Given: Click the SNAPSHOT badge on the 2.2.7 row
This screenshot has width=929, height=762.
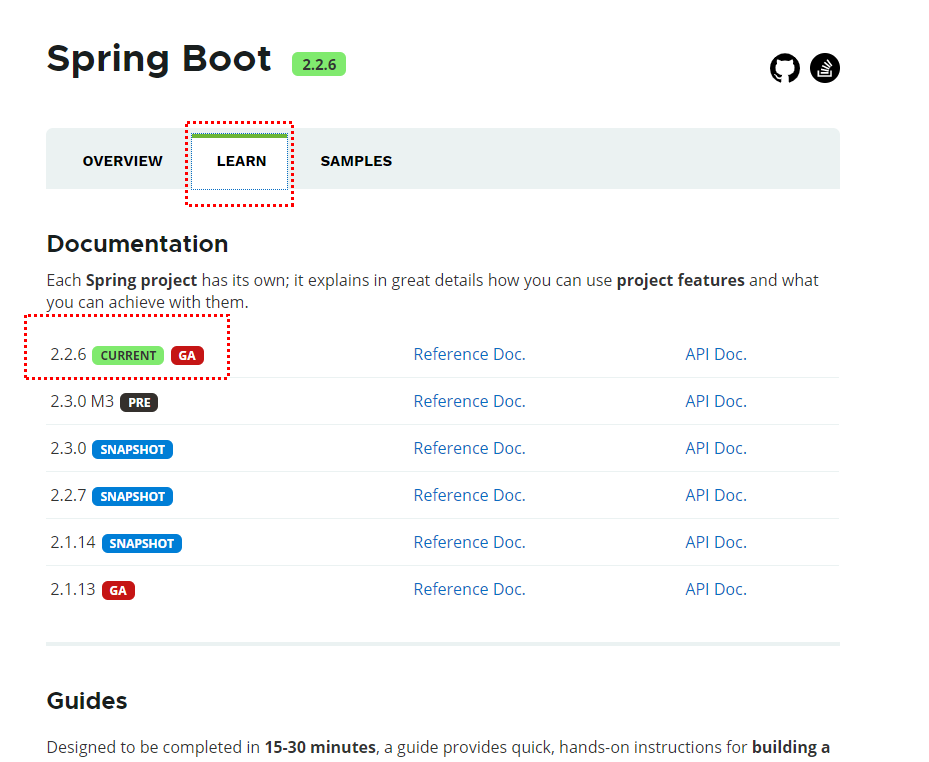Looking at the screenshot, I should tap(132, 497).
